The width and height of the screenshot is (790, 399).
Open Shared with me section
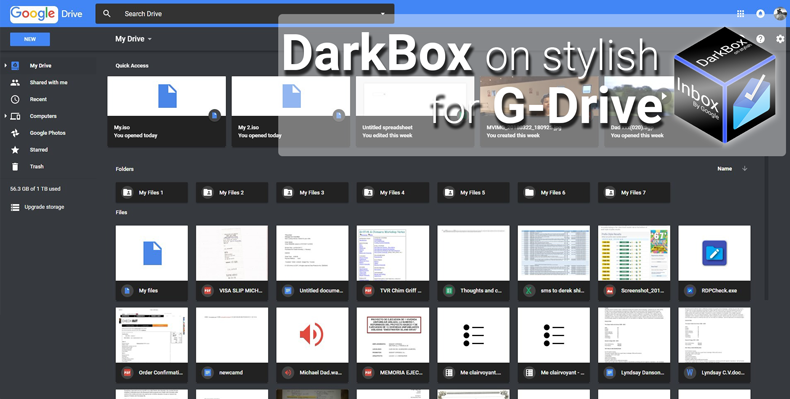(x=48, y=83)
